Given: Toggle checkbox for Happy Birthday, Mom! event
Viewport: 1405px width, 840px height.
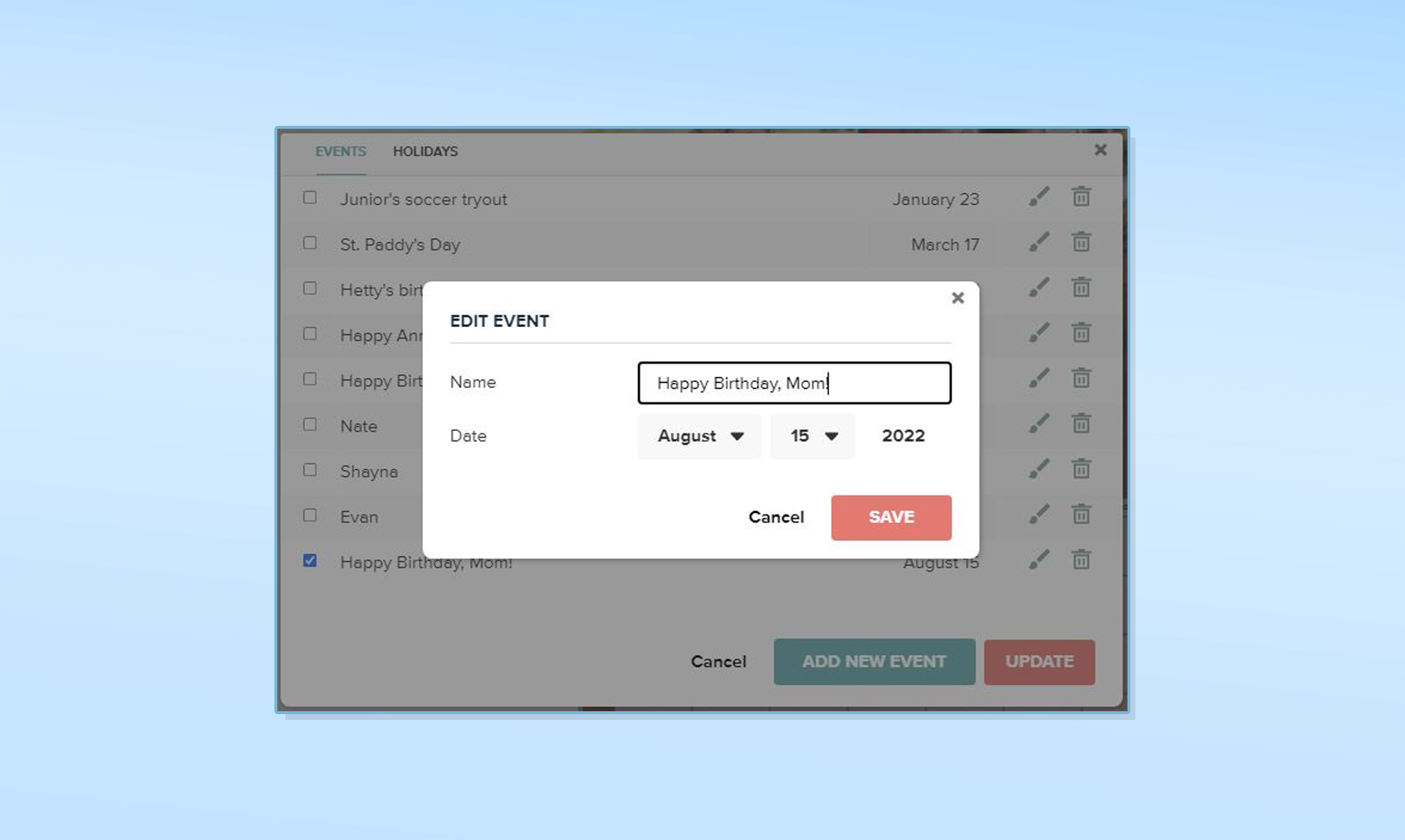Looking at the screenshot, I should click(x=311, y=560).
